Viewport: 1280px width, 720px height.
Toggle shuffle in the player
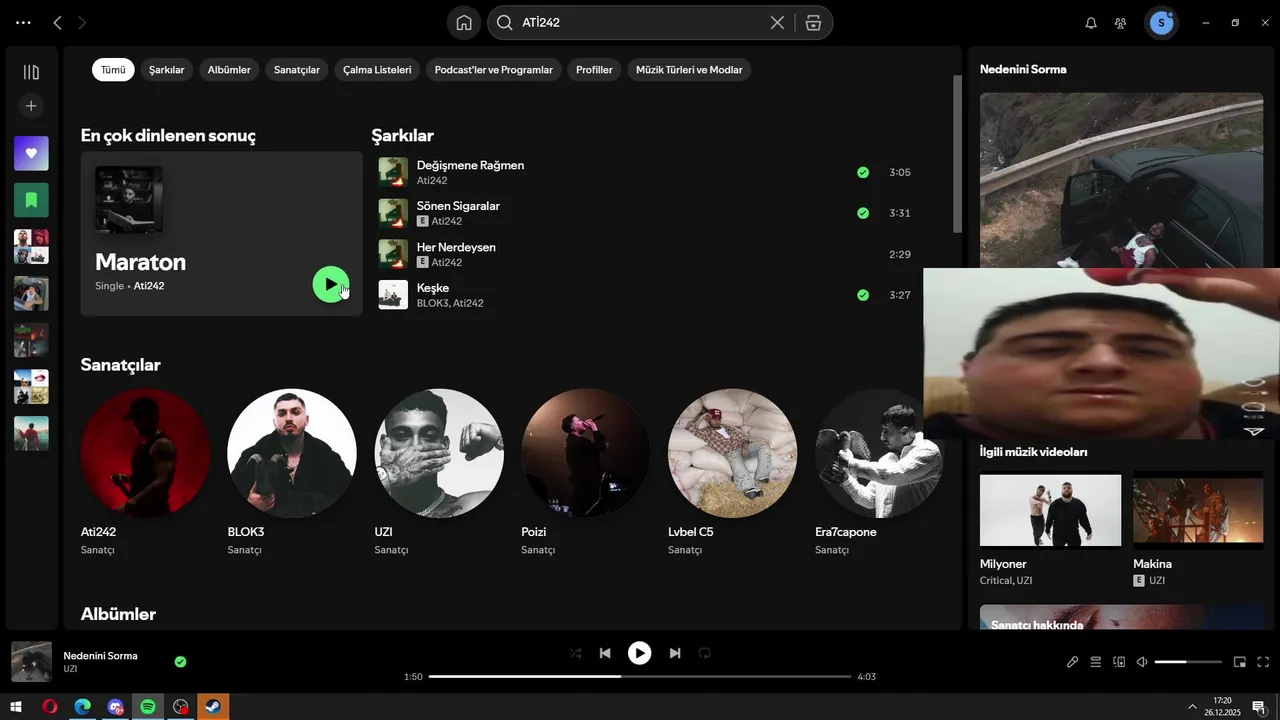pyautogui.click(x=575, y=653)
